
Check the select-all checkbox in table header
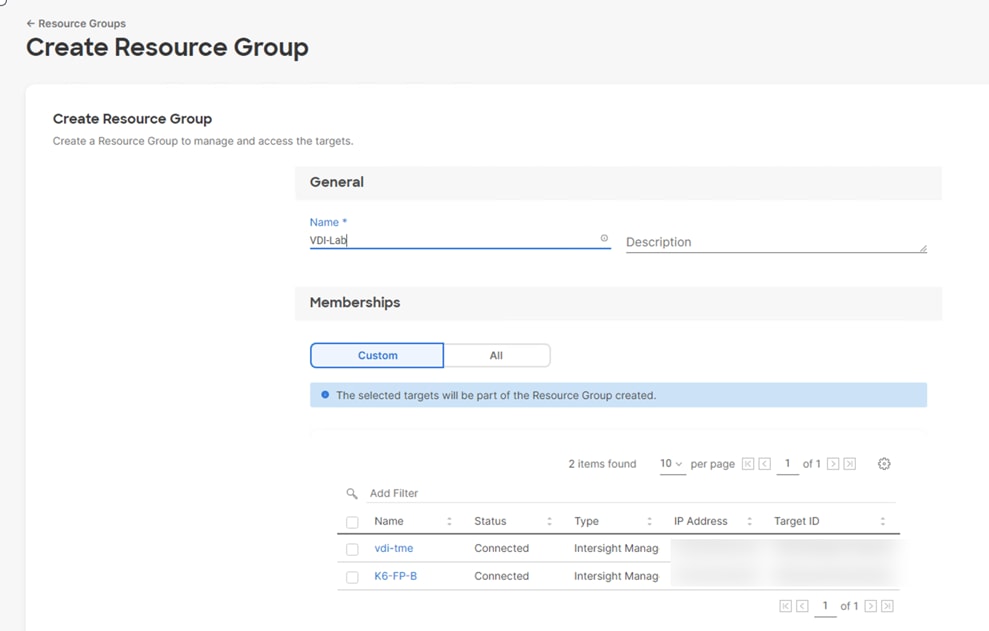[x=352, y=520]
